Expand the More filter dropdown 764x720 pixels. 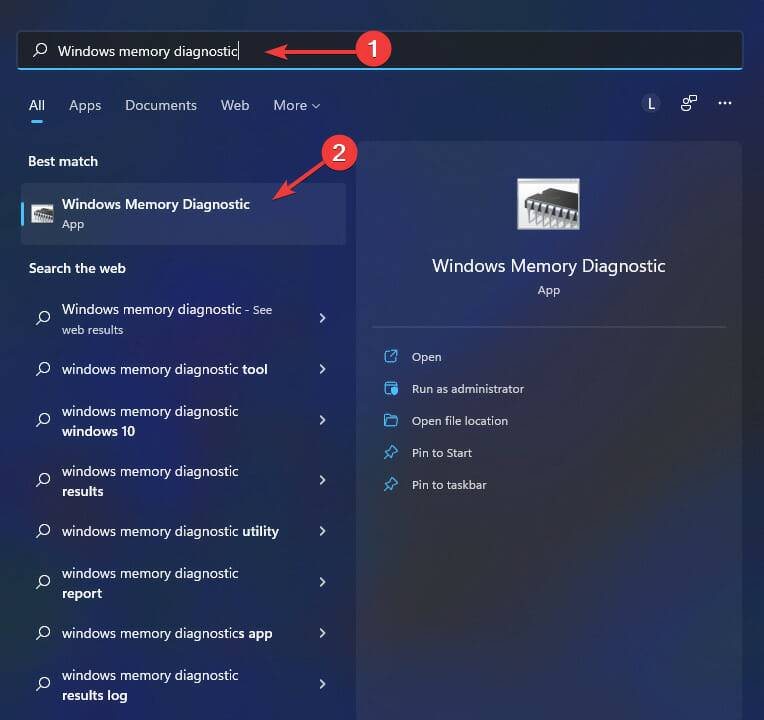[x=296, y=106]
